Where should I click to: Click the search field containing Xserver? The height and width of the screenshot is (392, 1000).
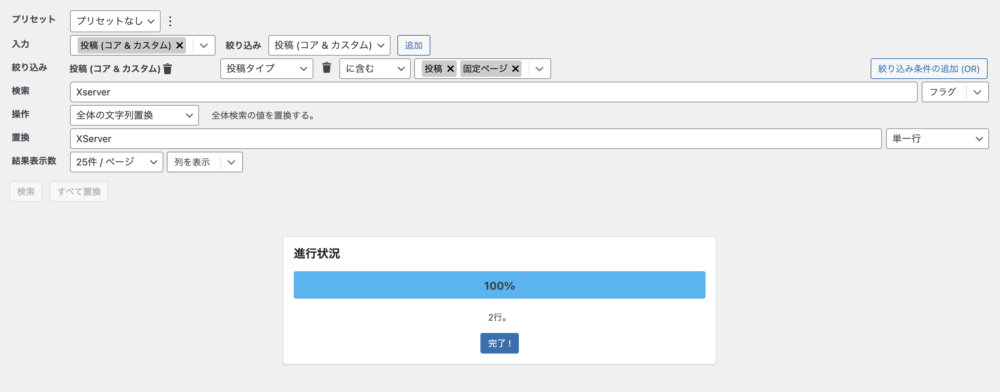[494, 92]
